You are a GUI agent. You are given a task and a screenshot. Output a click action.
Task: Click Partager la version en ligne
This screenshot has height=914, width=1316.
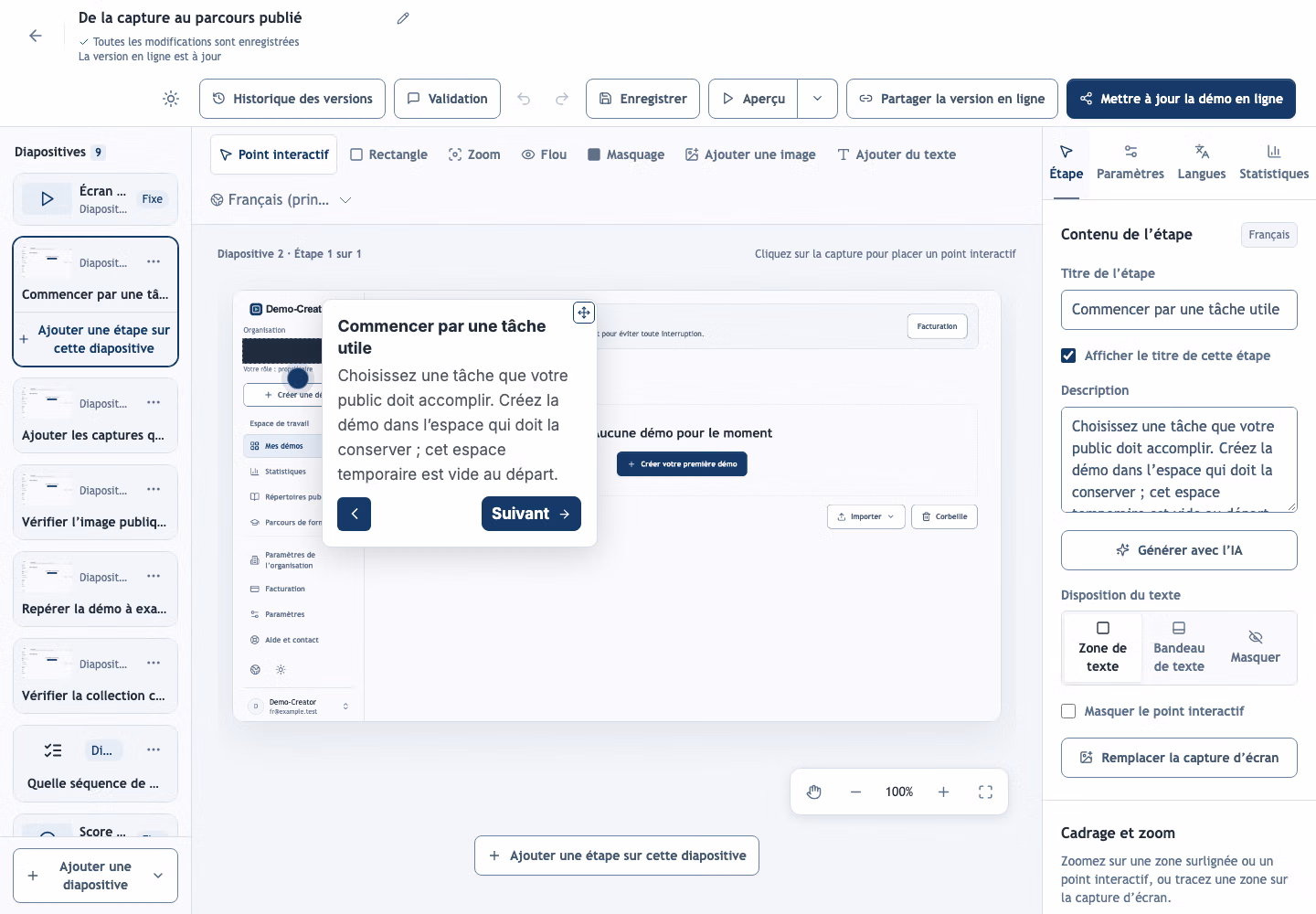[x=952, y=99]
